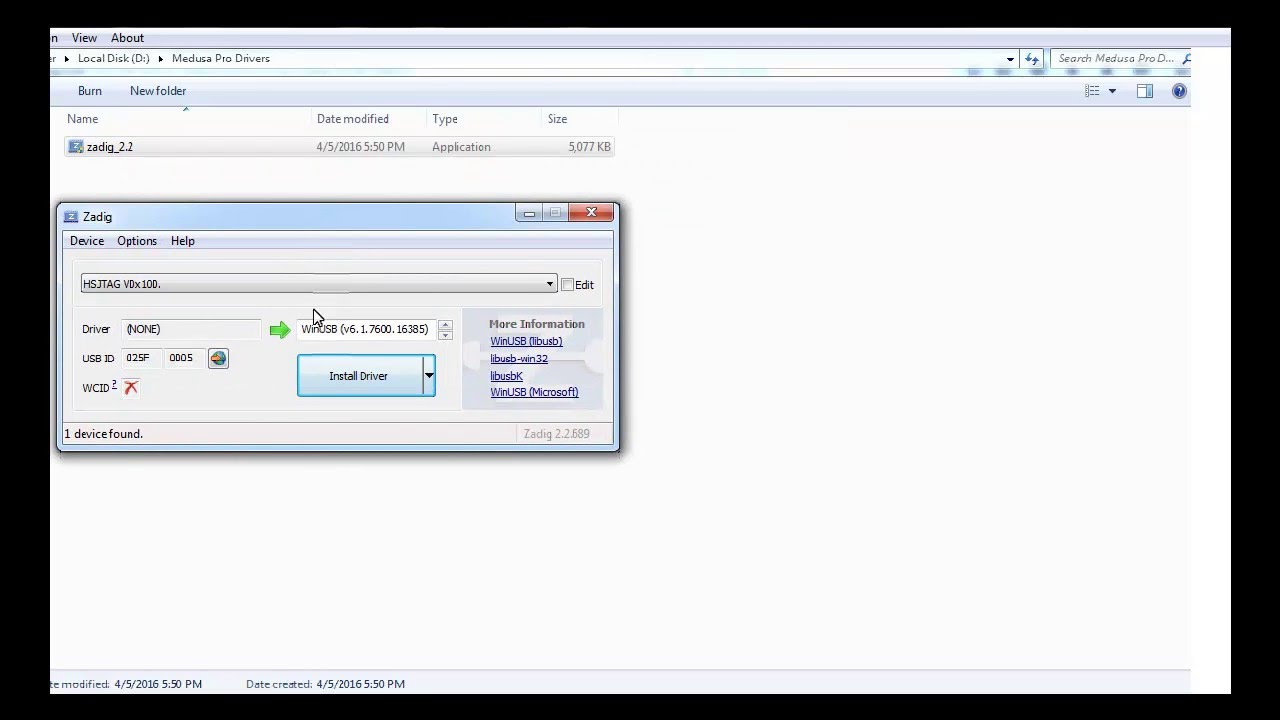
Task: Click Local Disk (D:) in address bar
Action: 114,59
